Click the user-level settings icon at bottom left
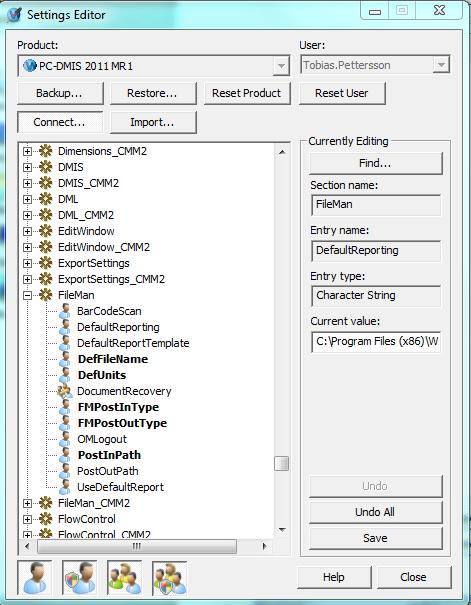Screen dimensions: 471x605 click(x=34, y=578)
